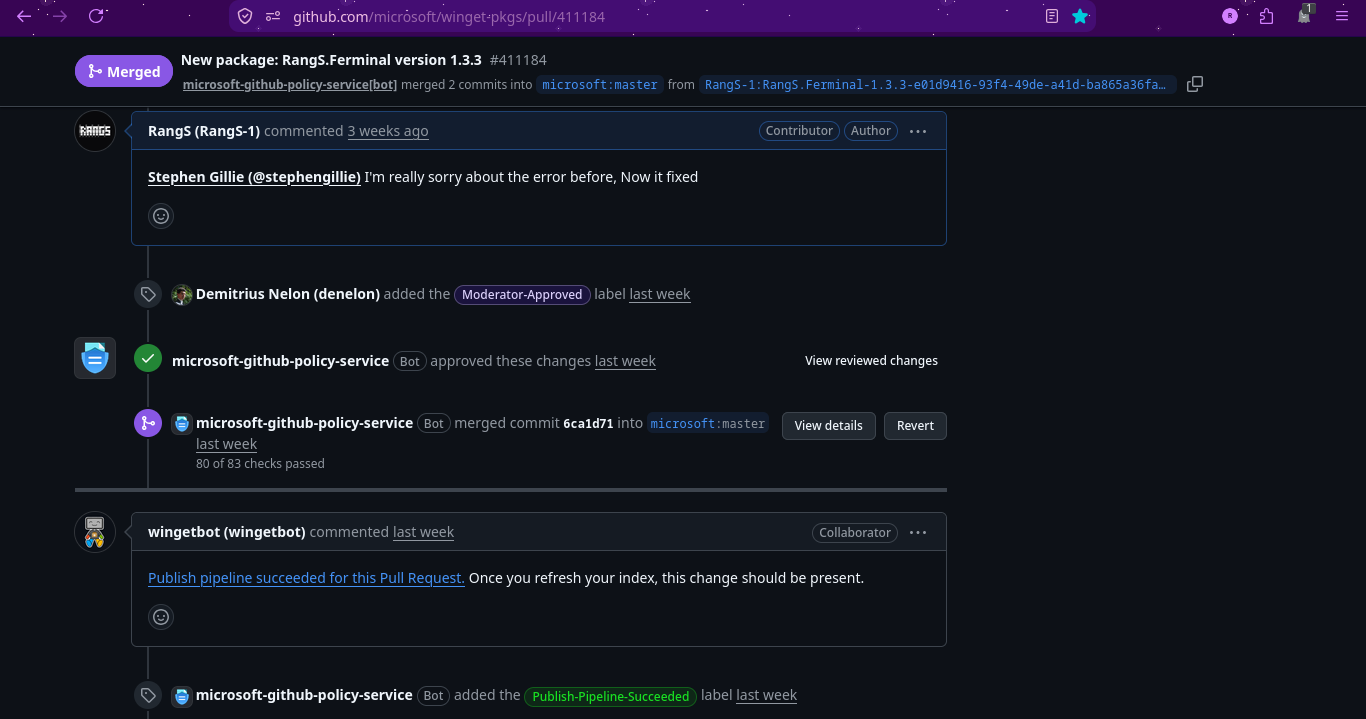Open microsoft-github-policy-service in the approved-changes row

(280, 361)
